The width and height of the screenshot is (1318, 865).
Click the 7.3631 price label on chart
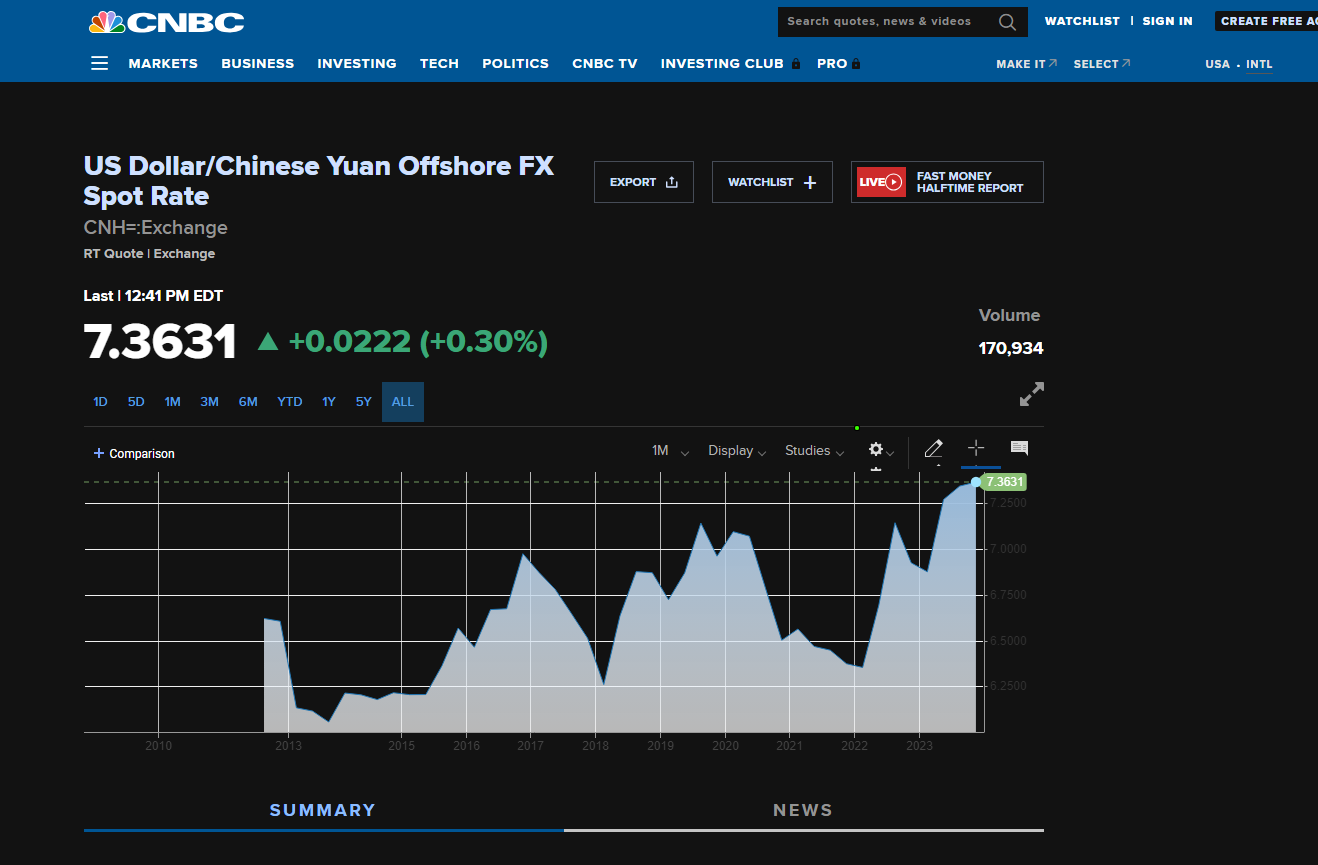pyautogui.click(x=1004, y=482)
